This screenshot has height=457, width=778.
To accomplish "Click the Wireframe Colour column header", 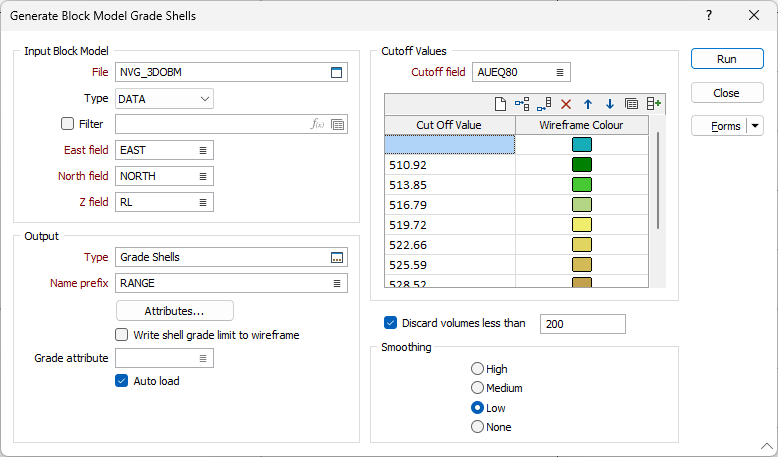I will (x=581, y=125).
